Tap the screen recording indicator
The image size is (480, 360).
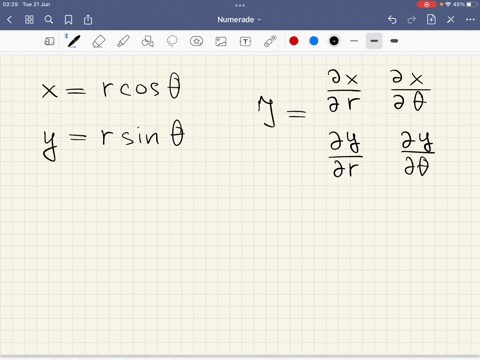426,4
